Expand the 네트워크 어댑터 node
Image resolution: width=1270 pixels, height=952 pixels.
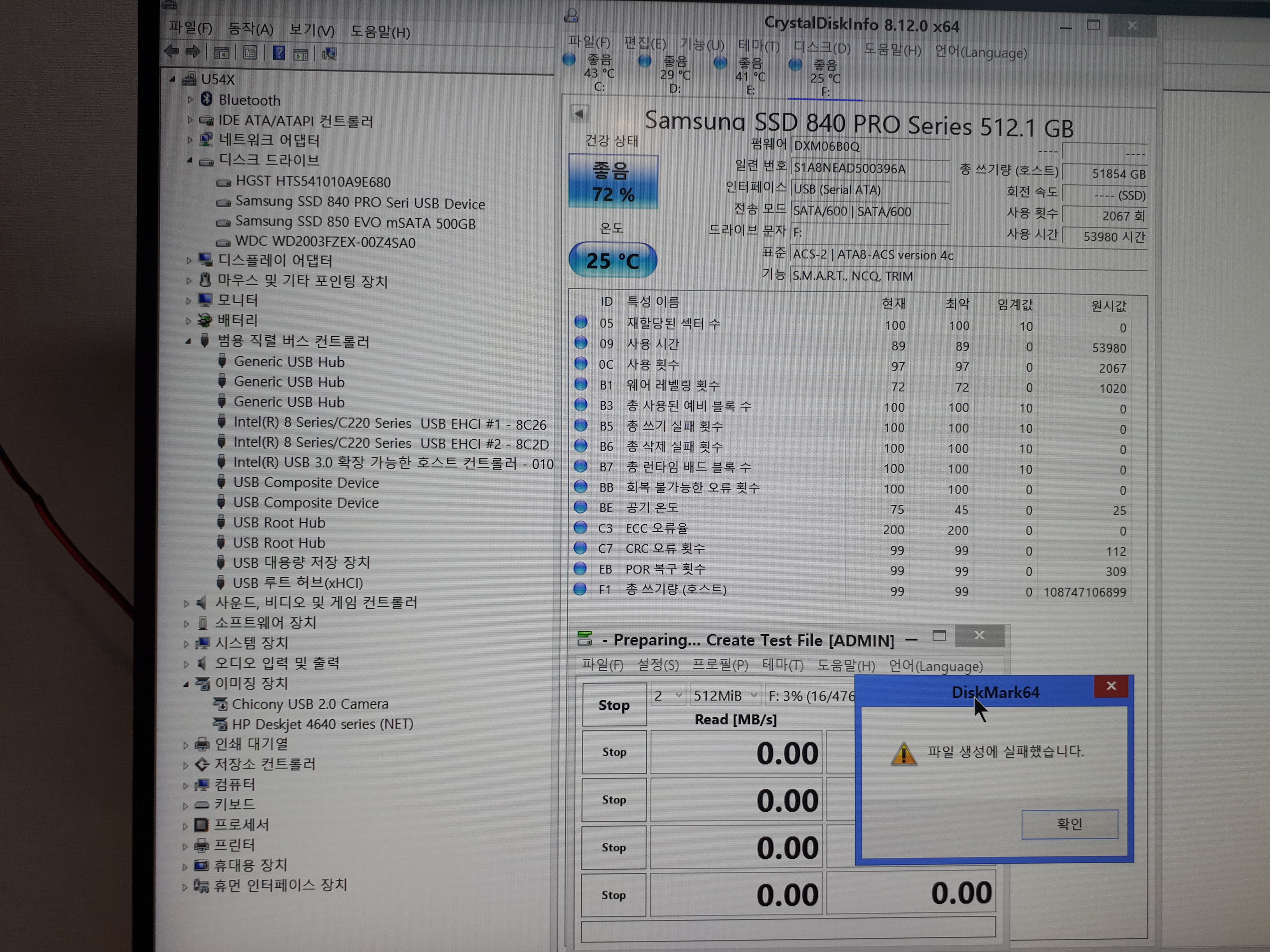coord(189,140)
